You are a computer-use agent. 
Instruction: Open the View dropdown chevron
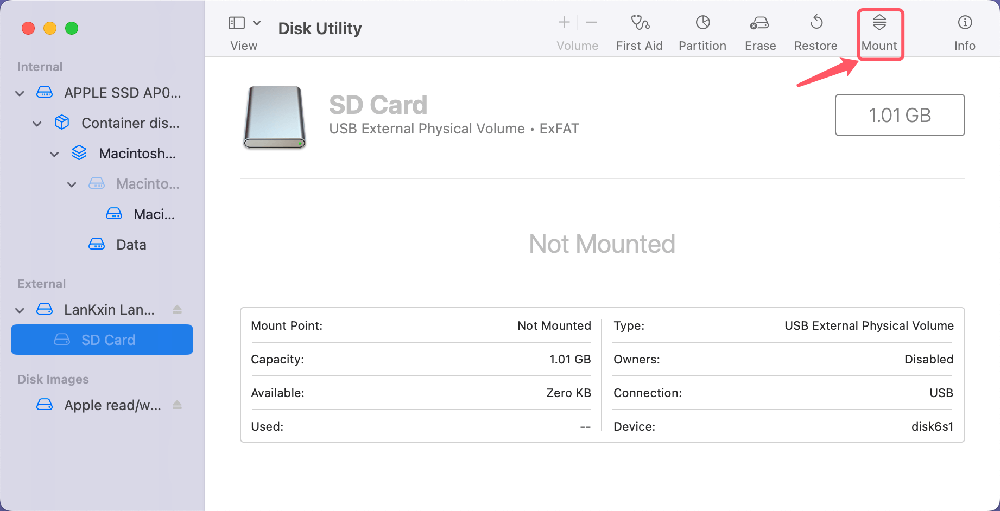point(256,23)
